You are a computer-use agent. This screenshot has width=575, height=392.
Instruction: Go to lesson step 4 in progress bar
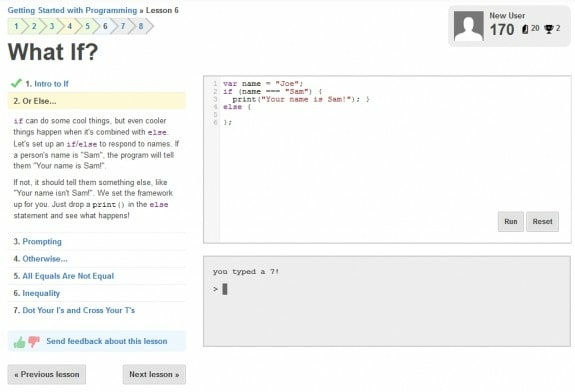pyautogui.click(x=69, y=26)
